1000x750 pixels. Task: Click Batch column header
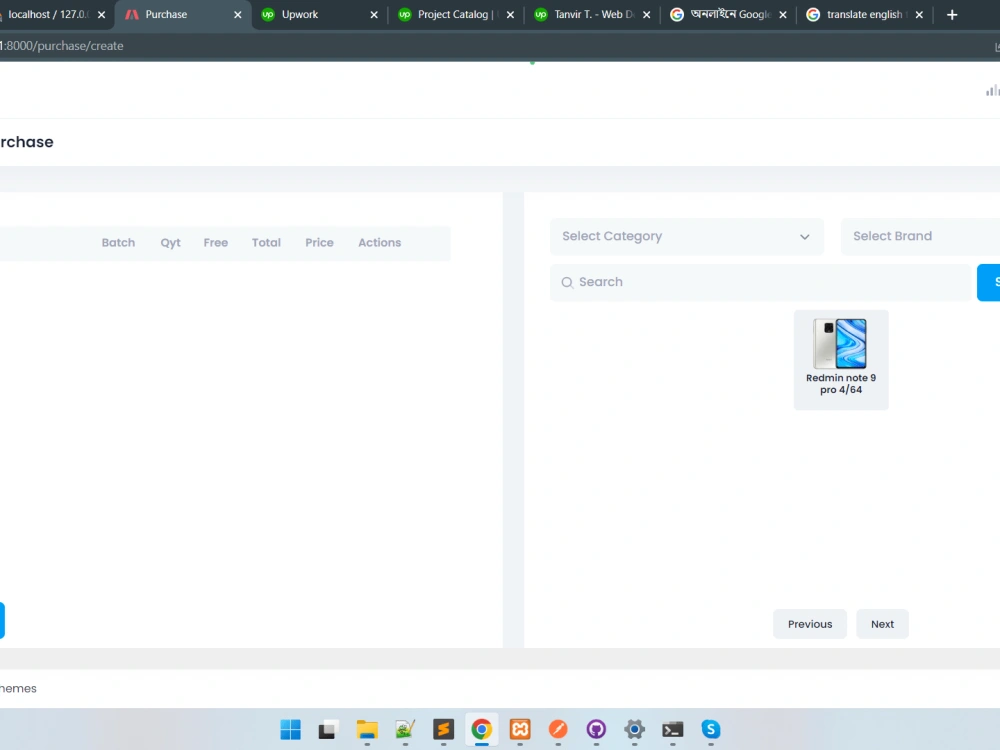118,242
